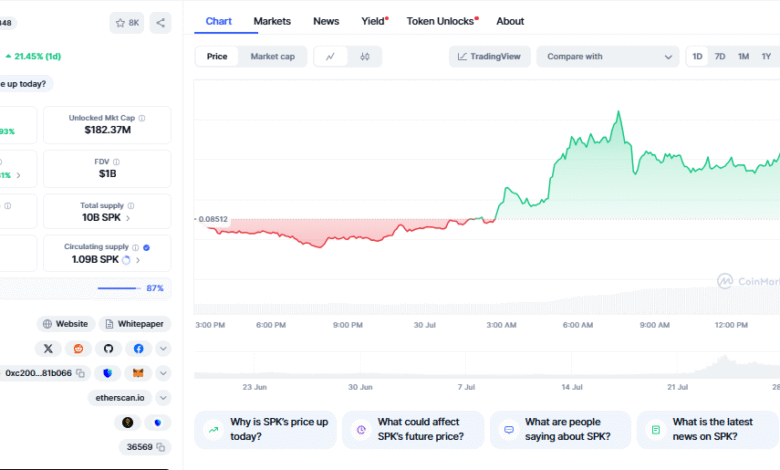Viewport: 780px width, 470px height.
Task: Open the Compare with dropdown
Action: (608, 57)
